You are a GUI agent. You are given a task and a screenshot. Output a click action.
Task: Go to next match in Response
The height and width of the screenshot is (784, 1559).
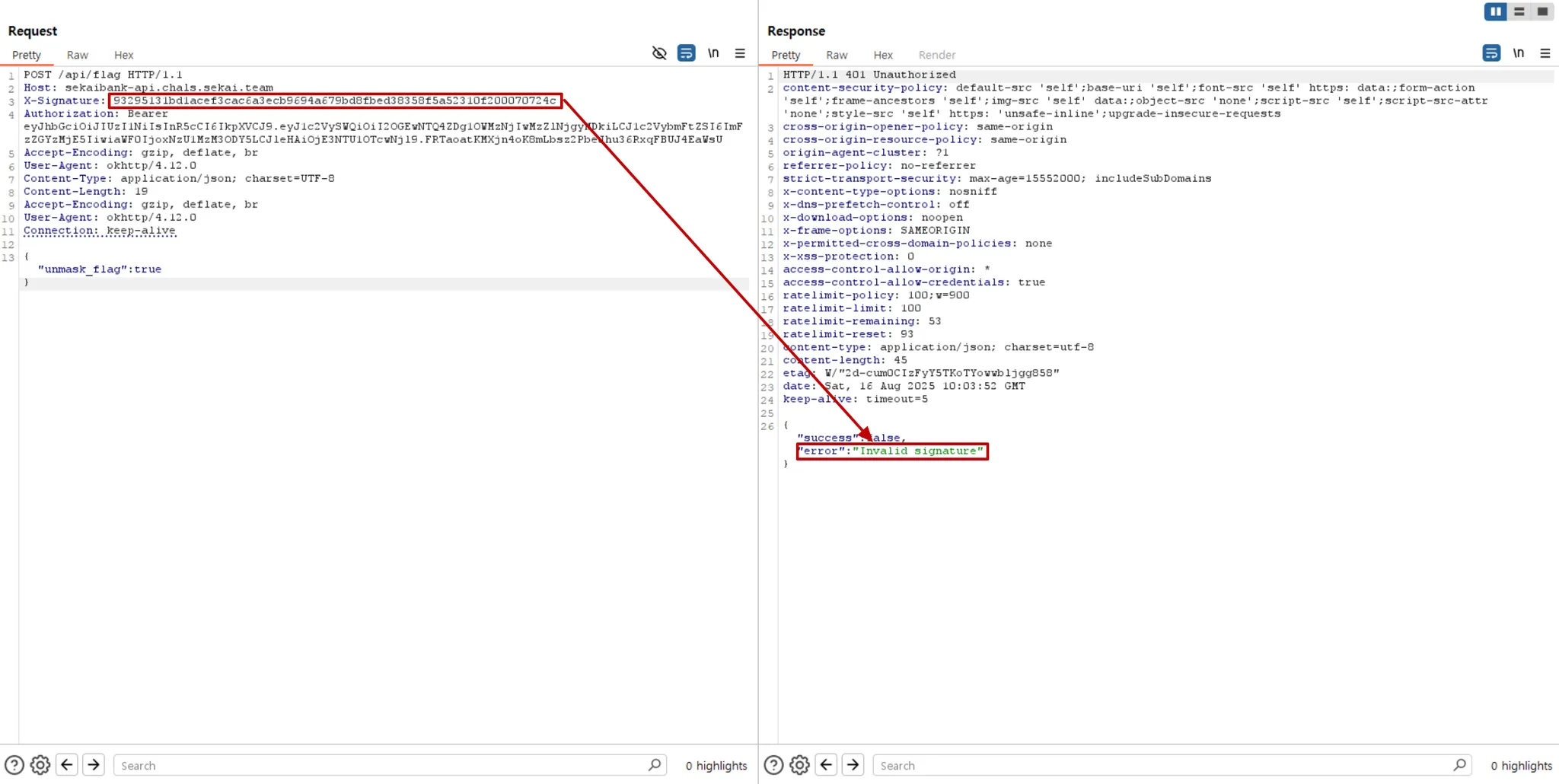[853, 765]
